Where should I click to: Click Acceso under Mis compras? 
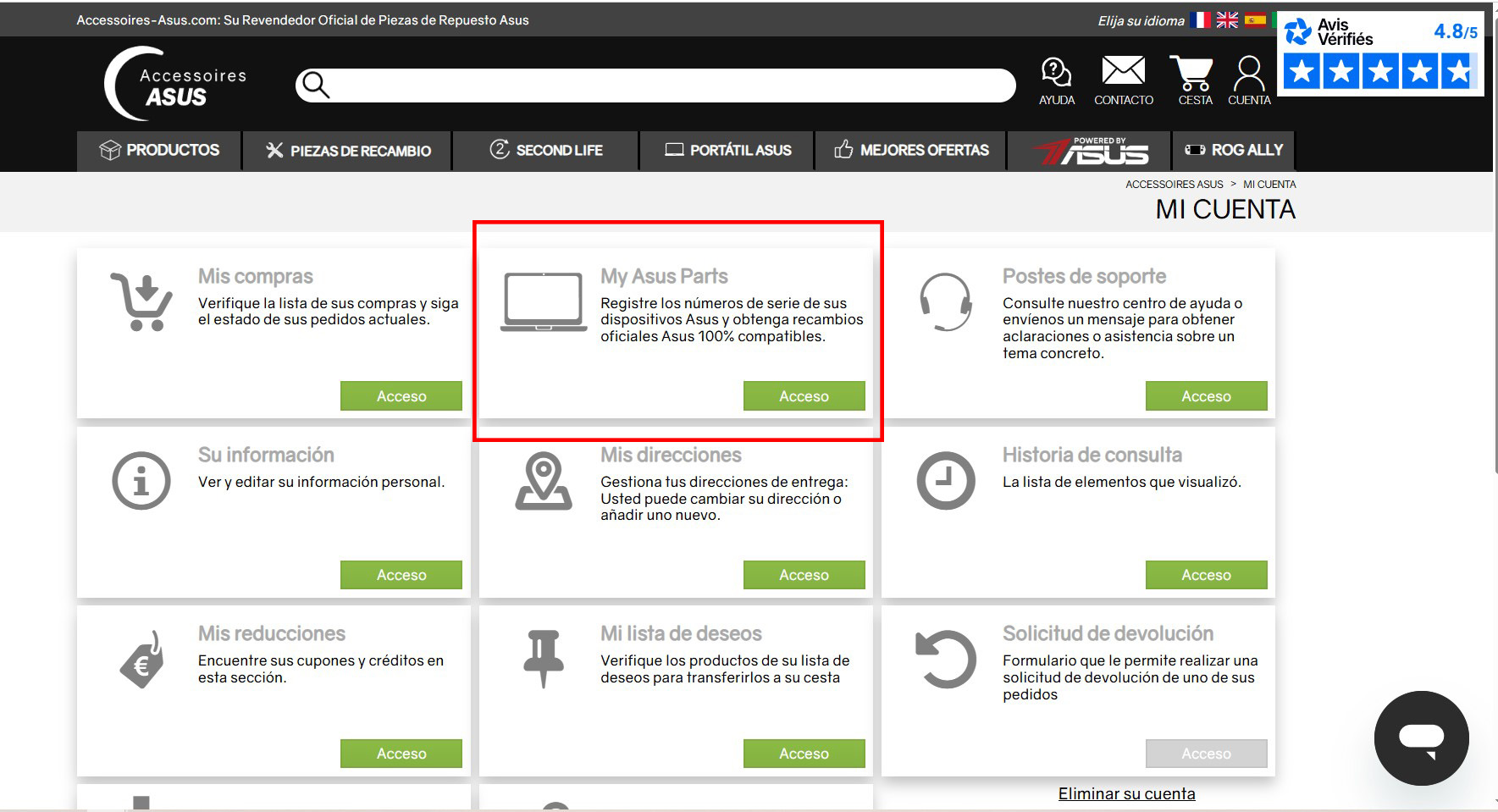tap(401, 396)
